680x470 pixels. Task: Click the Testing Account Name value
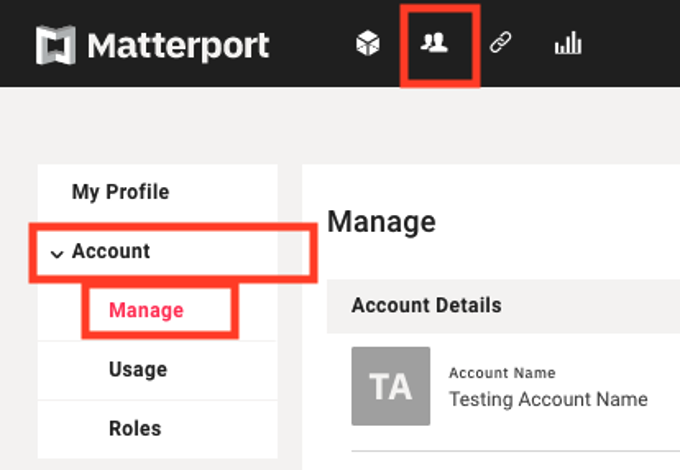(548, 399)
